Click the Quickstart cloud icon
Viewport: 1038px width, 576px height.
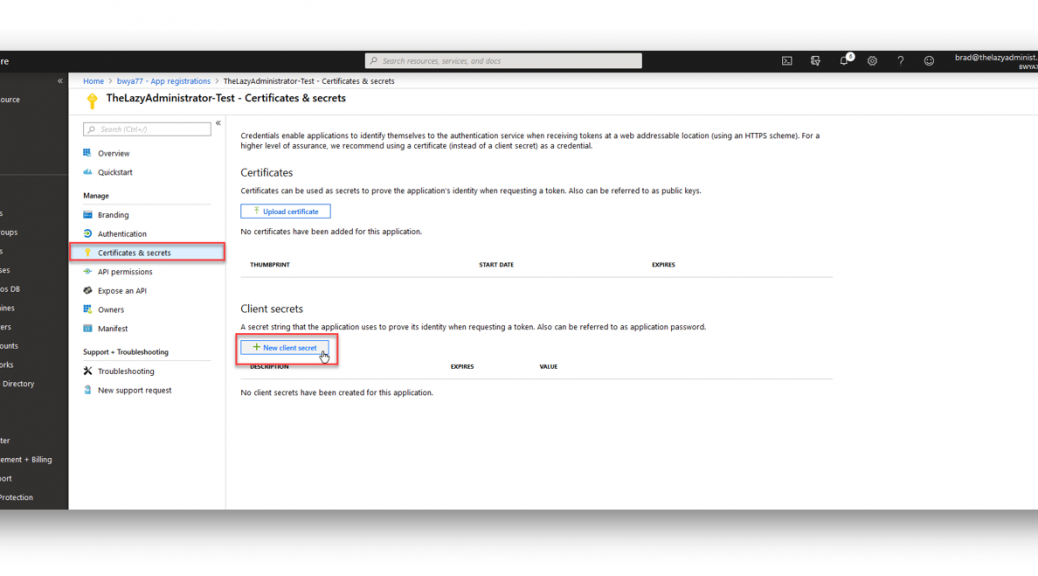87,172
